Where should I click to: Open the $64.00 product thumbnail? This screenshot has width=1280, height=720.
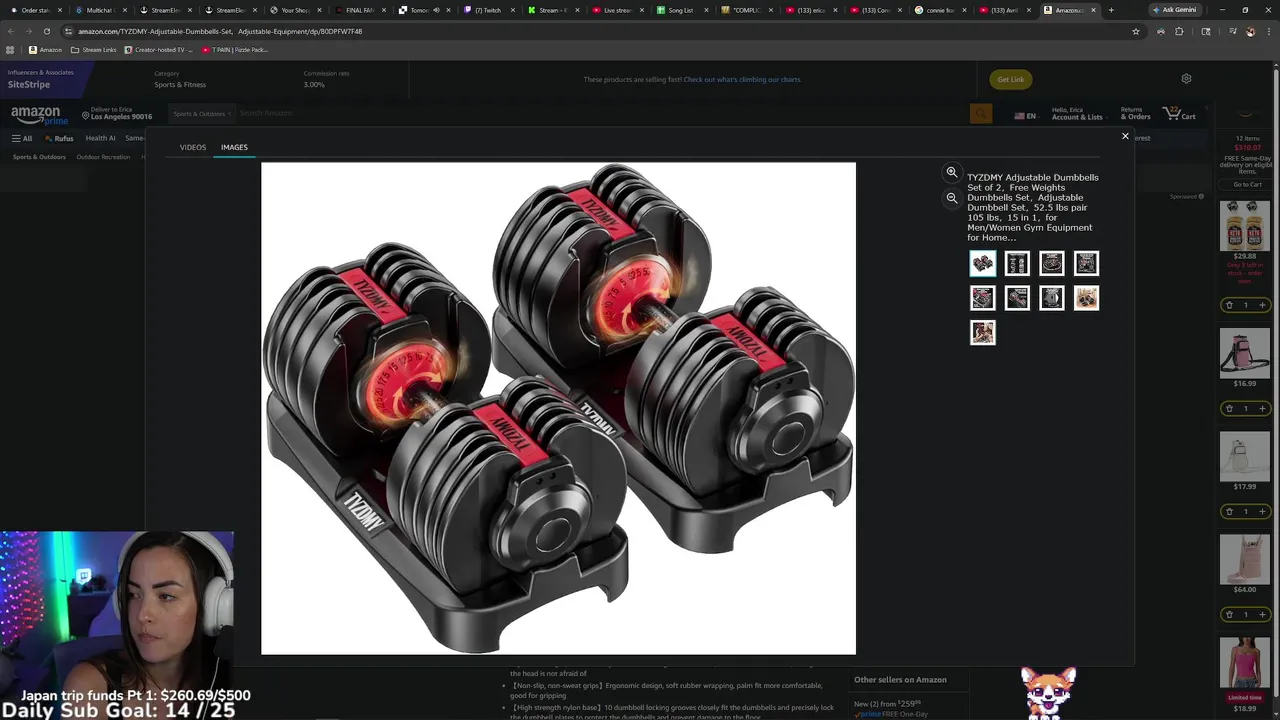1244,560
